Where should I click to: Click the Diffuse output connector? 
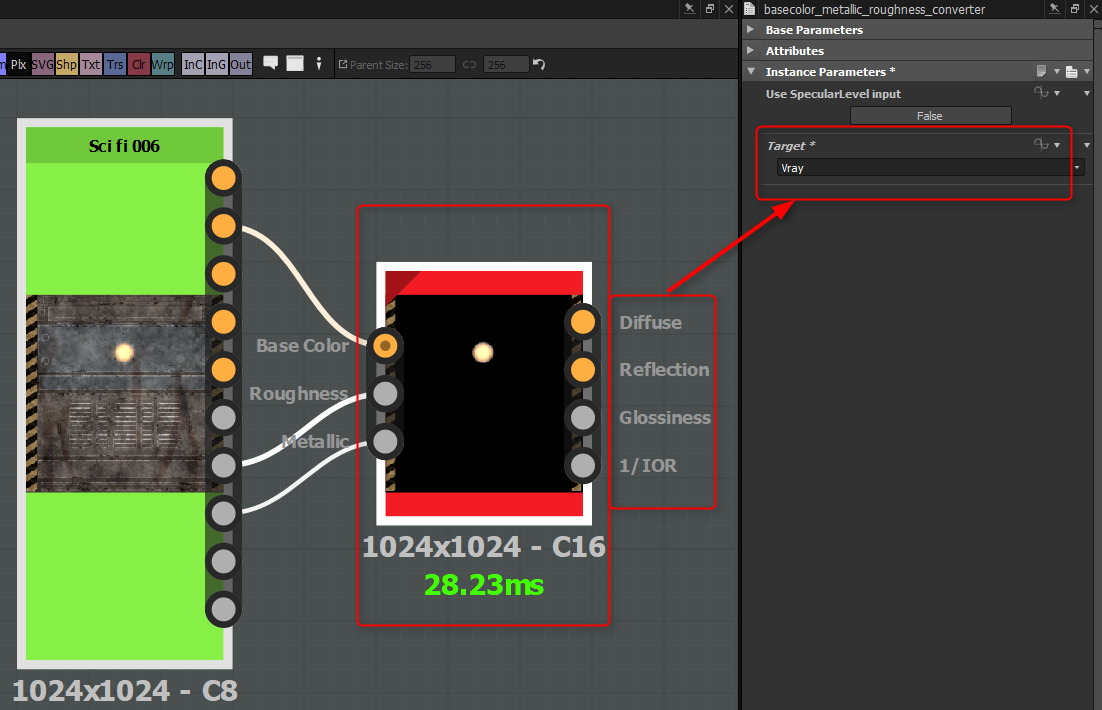[583, 322]
